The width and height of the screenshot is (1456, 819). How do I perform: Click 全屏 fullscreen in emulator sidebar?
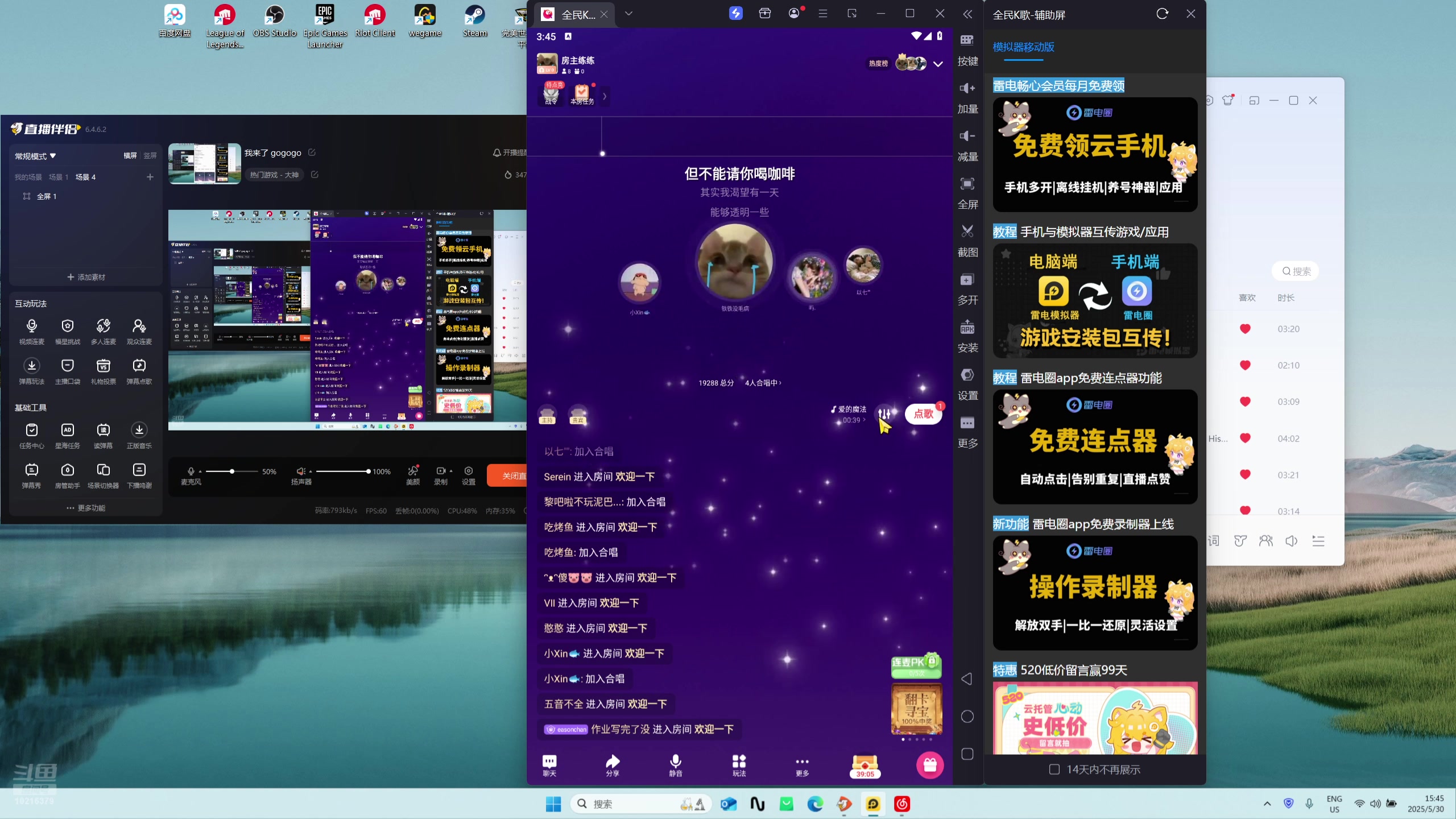pos(967,193)
